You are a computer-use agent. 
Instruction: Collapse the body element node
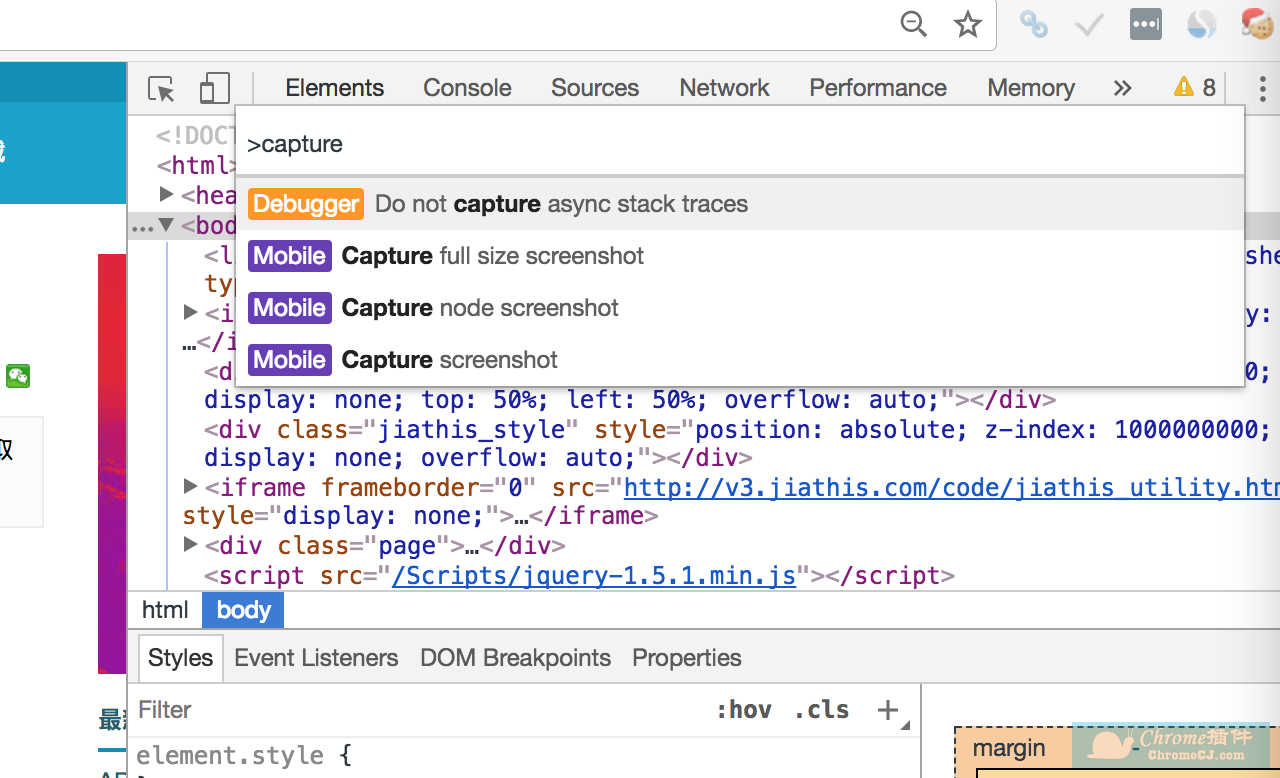click(166, 226)
